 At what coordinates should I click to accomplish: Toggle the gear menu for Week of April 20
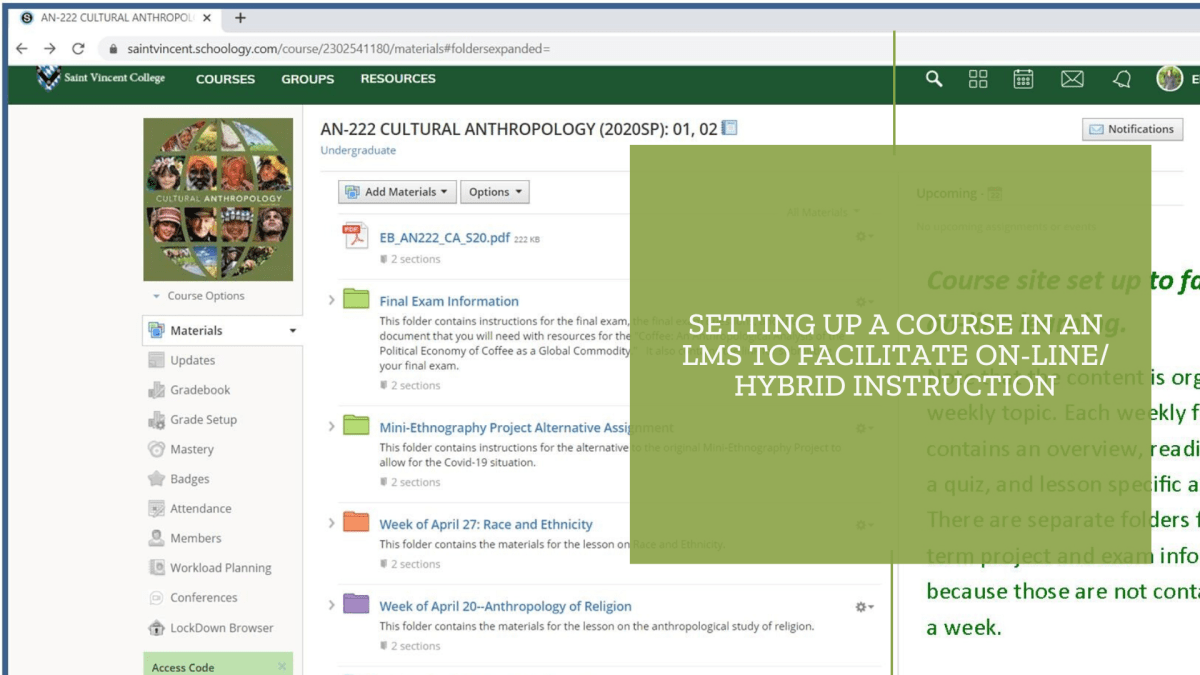(861, 606)
